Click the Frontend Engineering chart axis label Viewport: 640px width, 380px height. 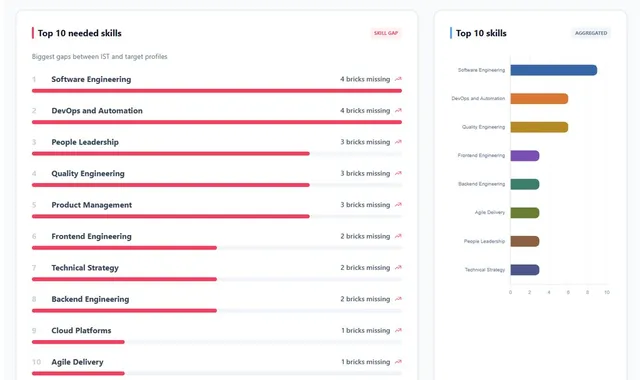click(x=481, y=156)
